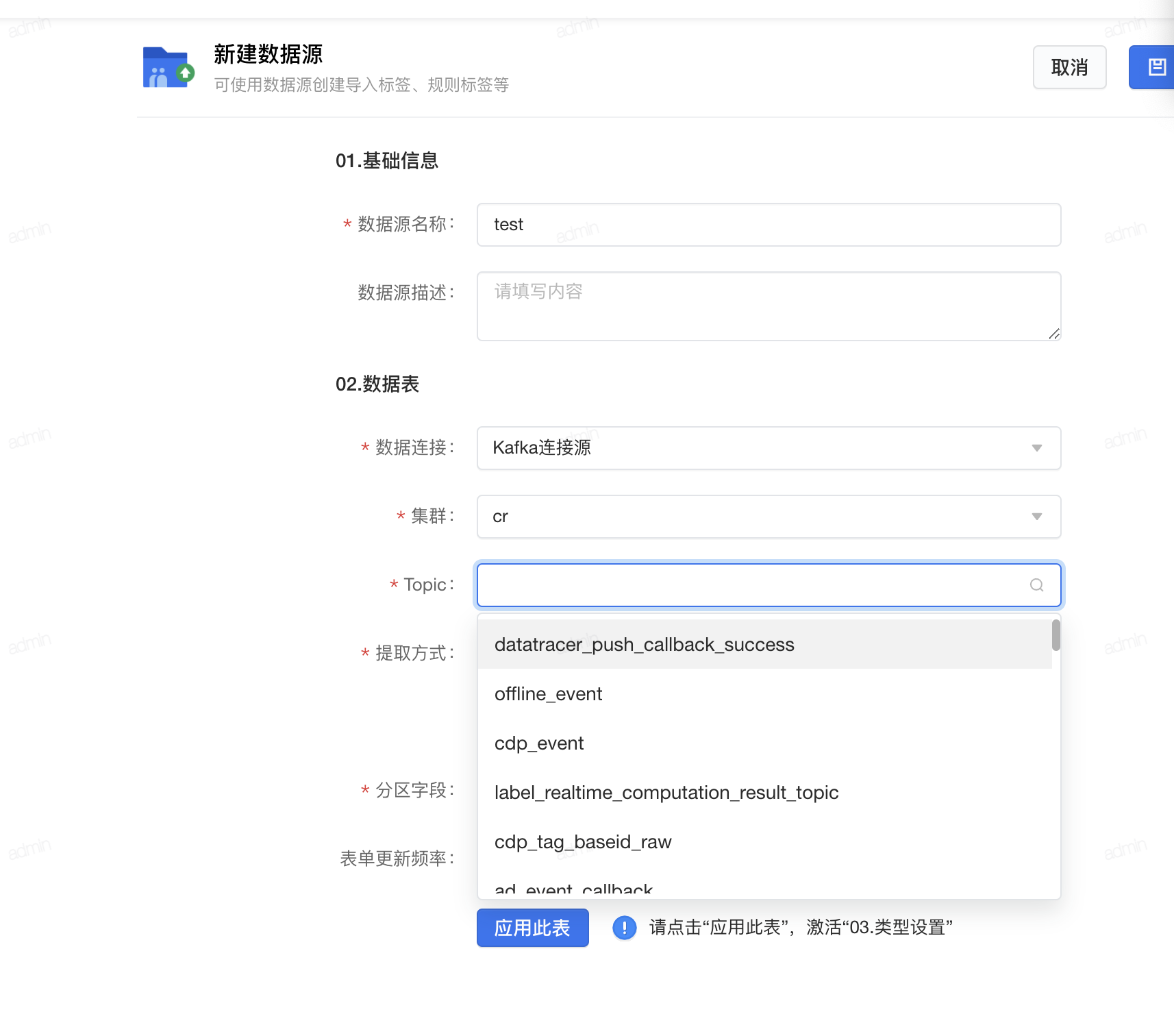Select datatracer_push_callback_success topic option
The image size is (1174, 1036).
tap(644, 645)
